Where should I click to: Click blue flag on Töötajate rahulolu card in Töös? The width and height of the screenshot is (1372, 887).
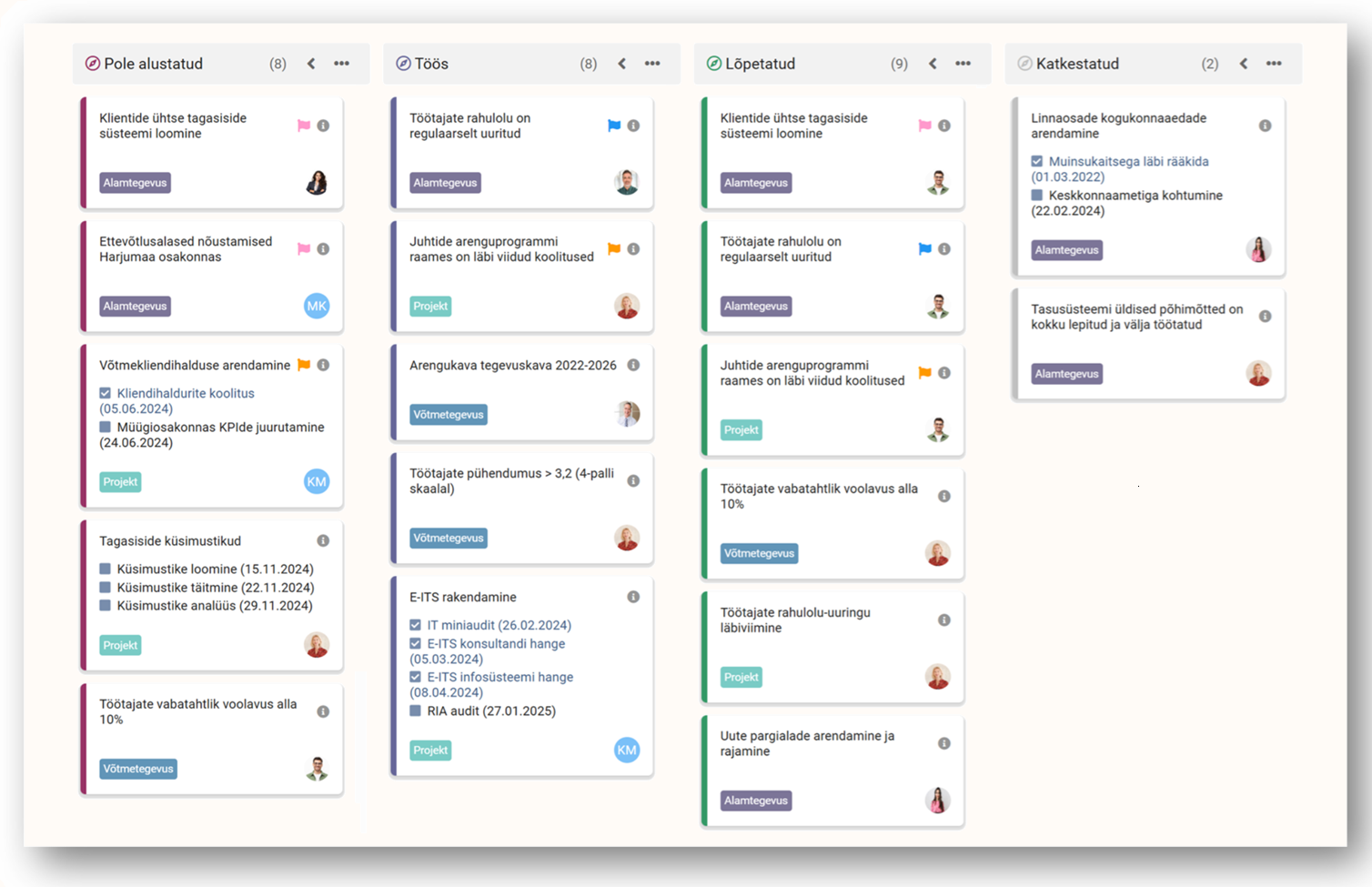click(x=614, y=126)
